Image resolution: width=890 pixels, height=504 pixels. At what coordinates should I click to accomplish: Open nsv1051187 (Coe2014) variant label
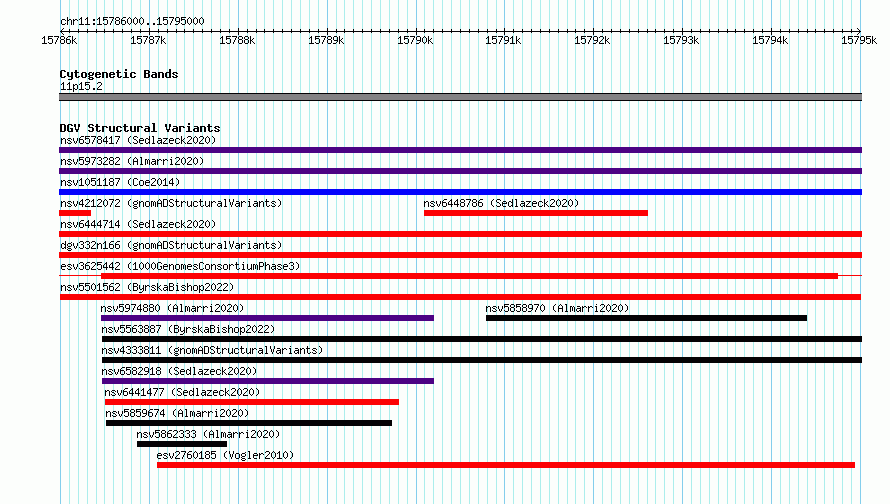click(x=120, y=182)
